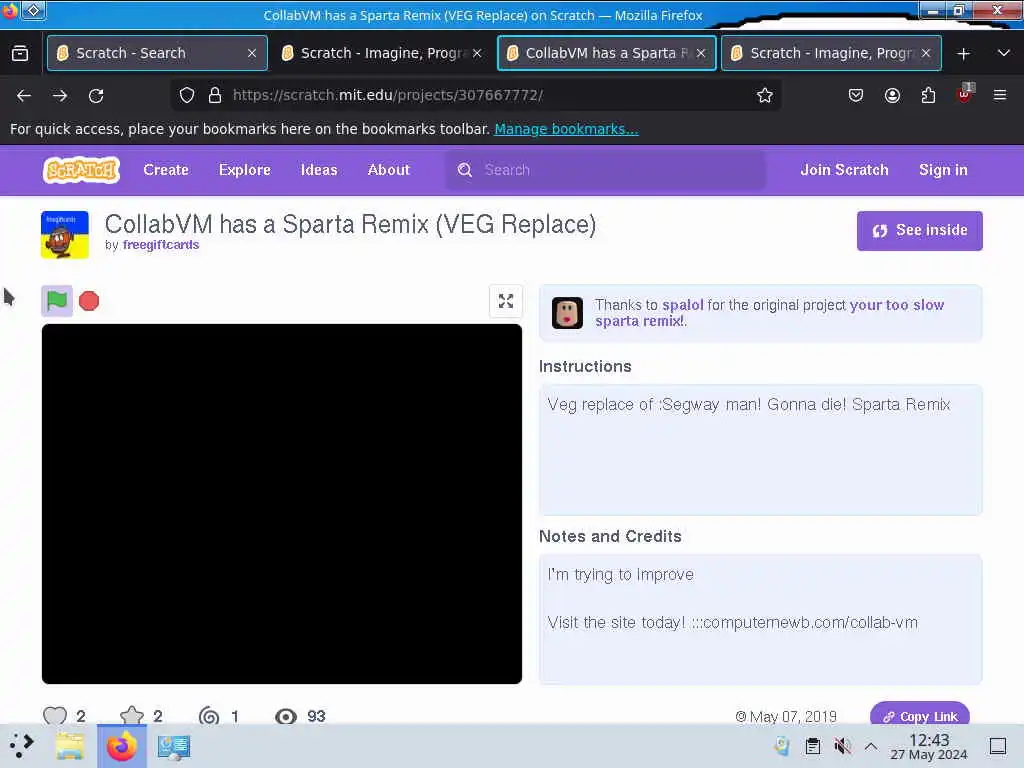The image size is (1024, 768).
Task: Reload the current page
Action: point(96,95)
